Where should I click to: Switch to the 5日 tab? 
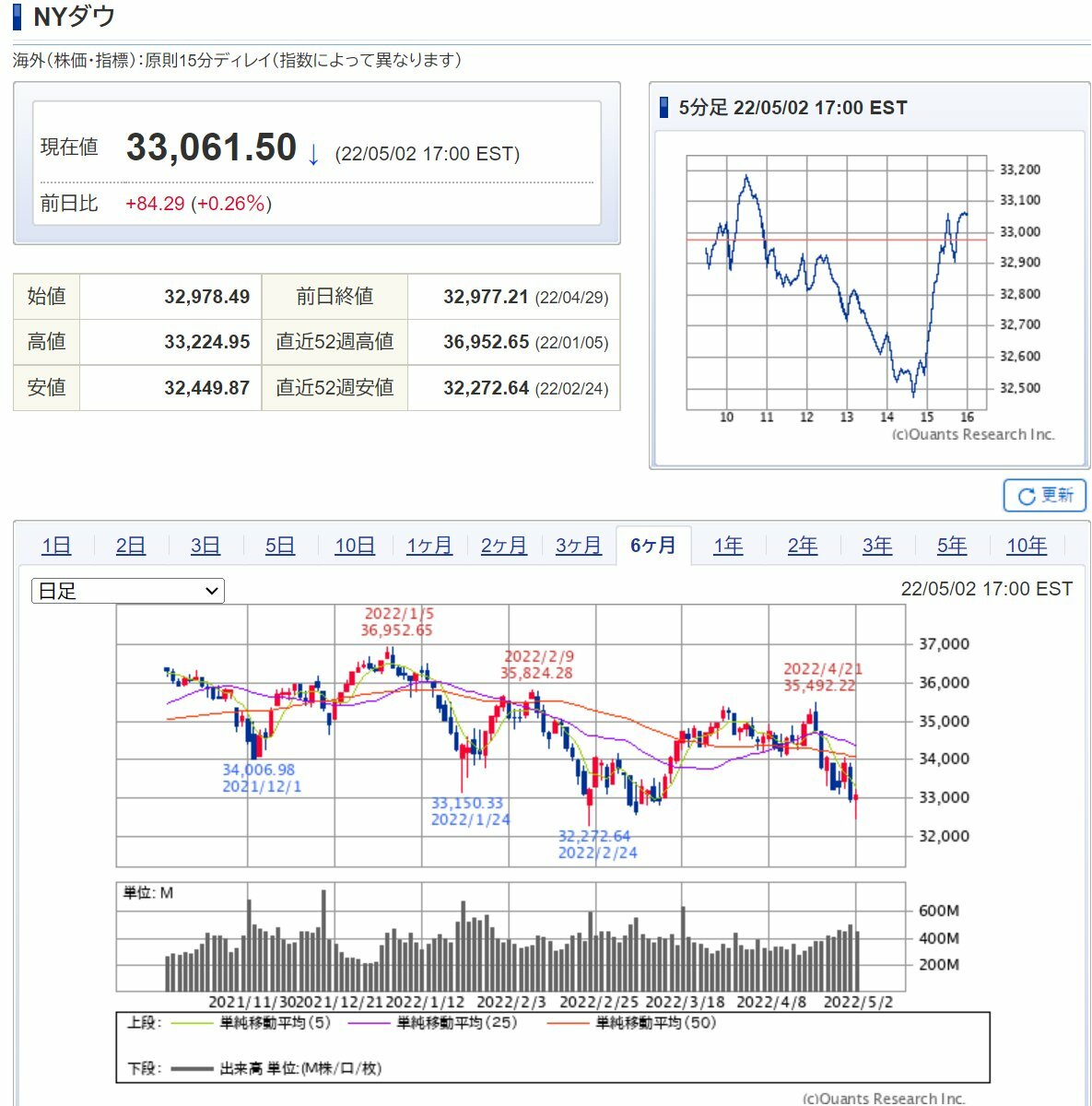pyautogui.click(x=280, y=546)
